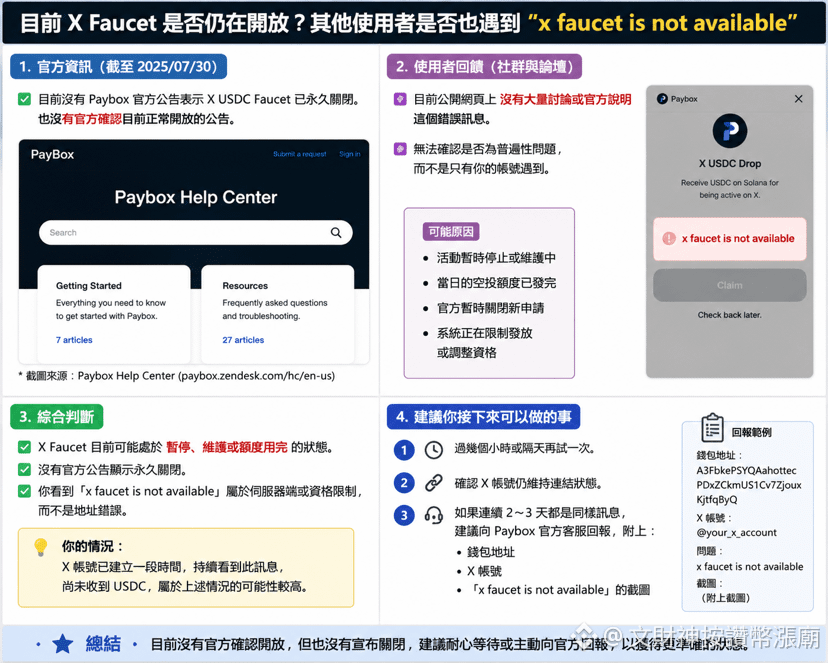Image resolution: width=828 pixels, height=663 pixels.
Task: Click the bullet '系統正在限制發放'
Action: point(484,343)
